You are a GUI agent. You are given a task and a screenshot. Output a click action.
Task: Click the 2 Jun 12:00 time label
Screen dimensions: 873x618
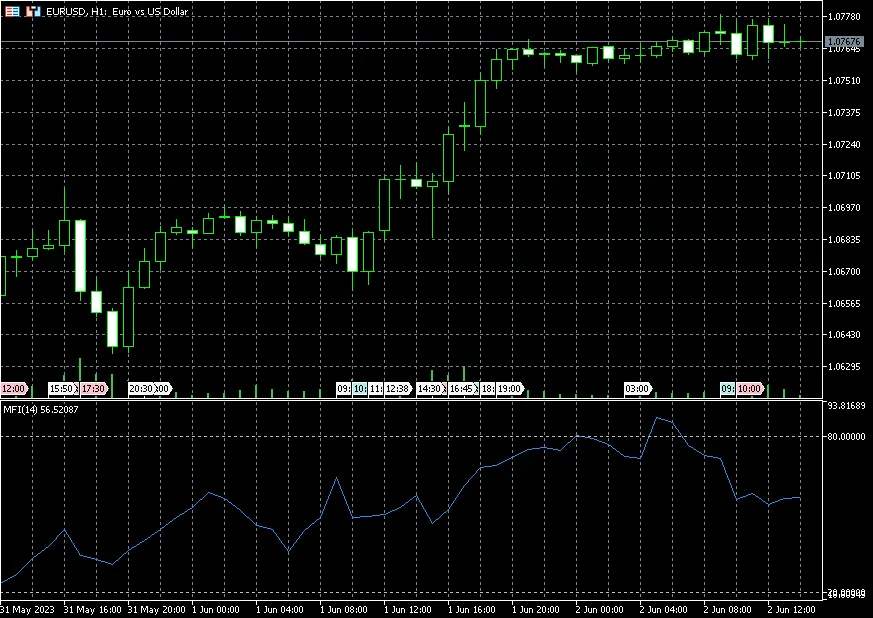coord(792,610)
